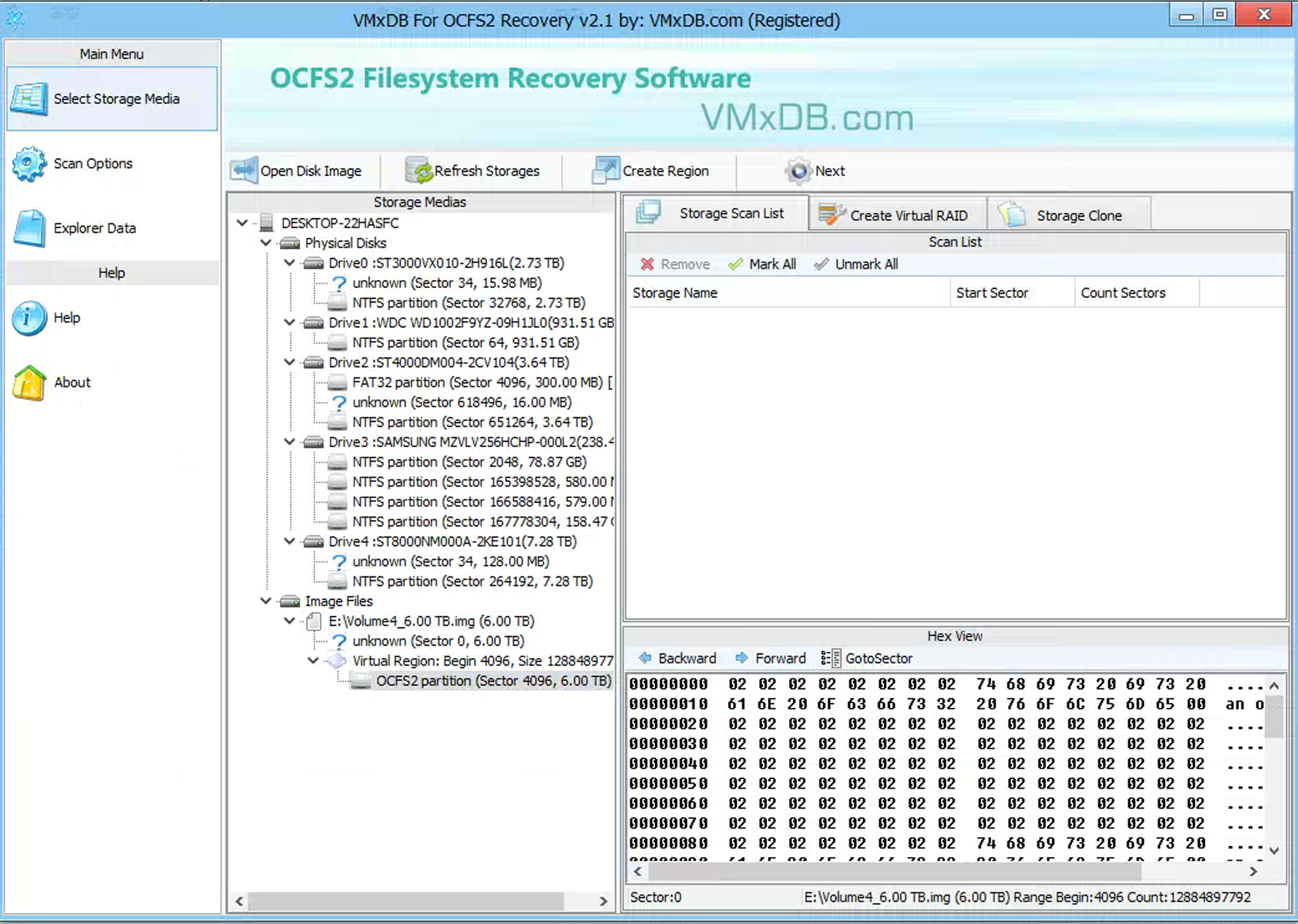The image size is (1298, 924).
Task: Collapse the Drive2 ST4000DM004 node
Action: click(289, 362)
